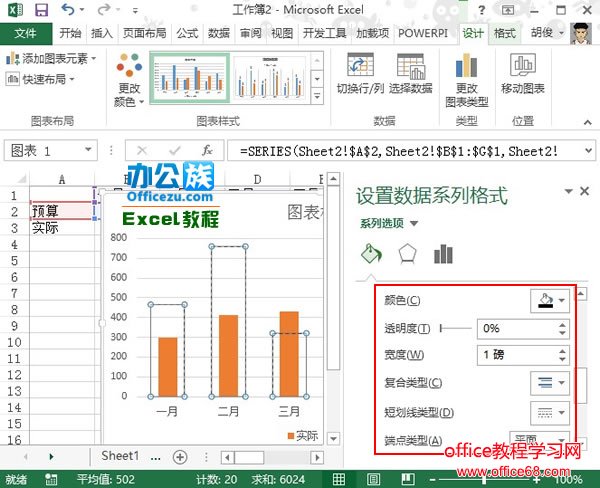Image resolution: width=600 pixels, height=488 pixels.
Task: Open Developer ribbon tab
Action: (324, 33)
